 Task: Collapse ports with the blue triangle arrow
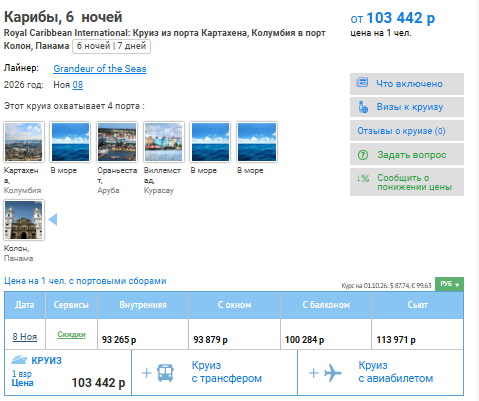(53, 220)
